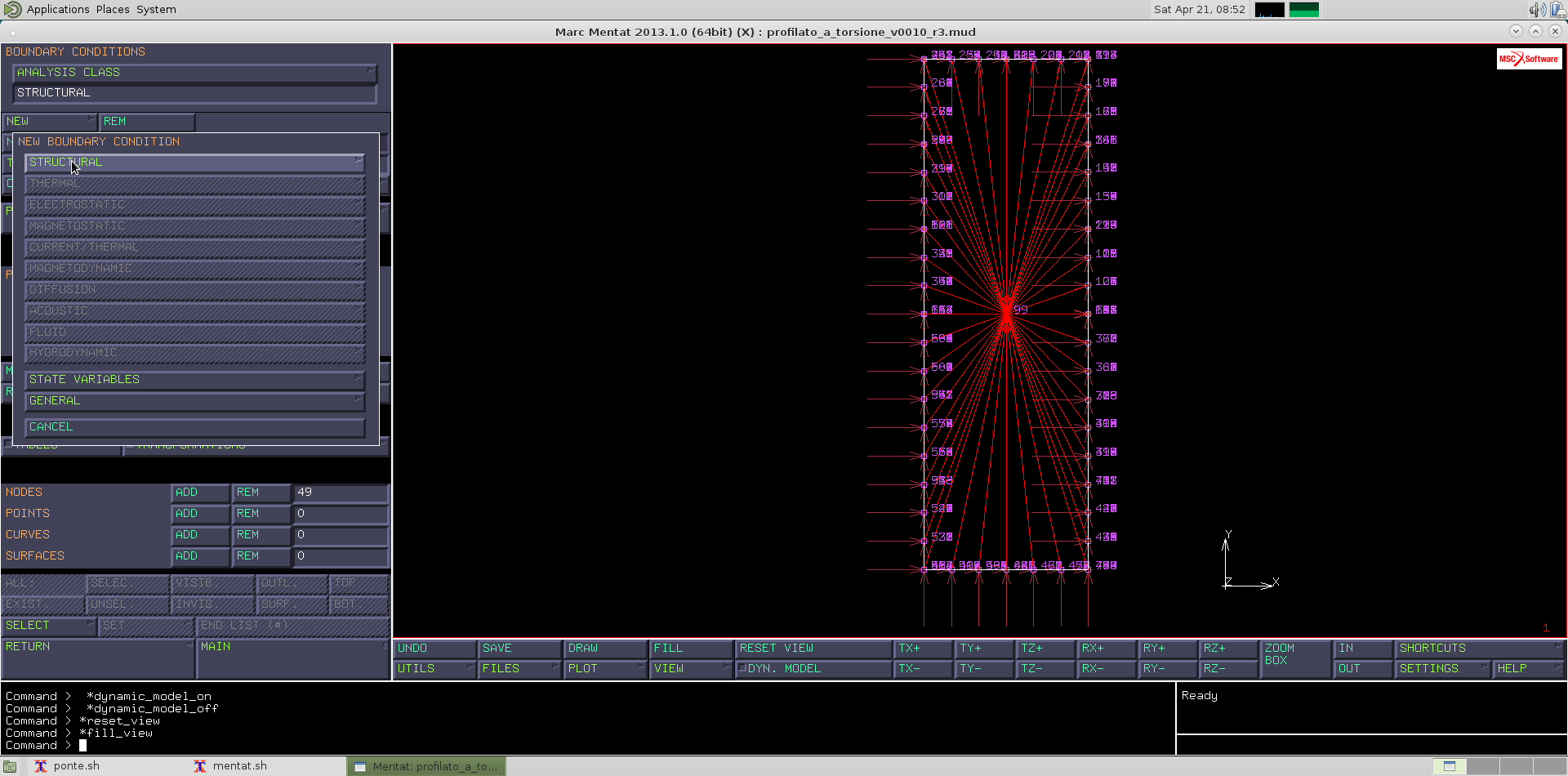Click RESET VIEW
This screenshot has height=776, width=1568.
coord(813,649)
